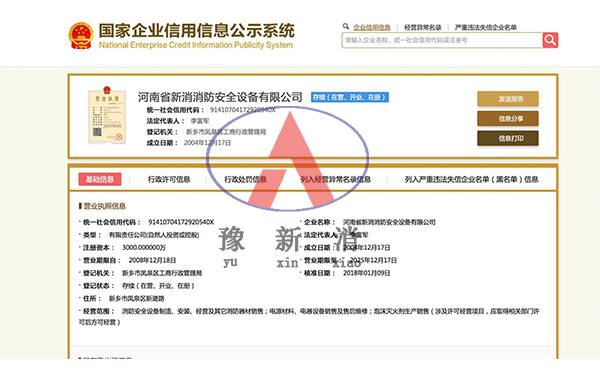Open the 列入严重违法失信企业名单（黑名单）信息 tab
Image resolution: width=600 pixels, height=374 pixels.
click(x=471, y=179)
